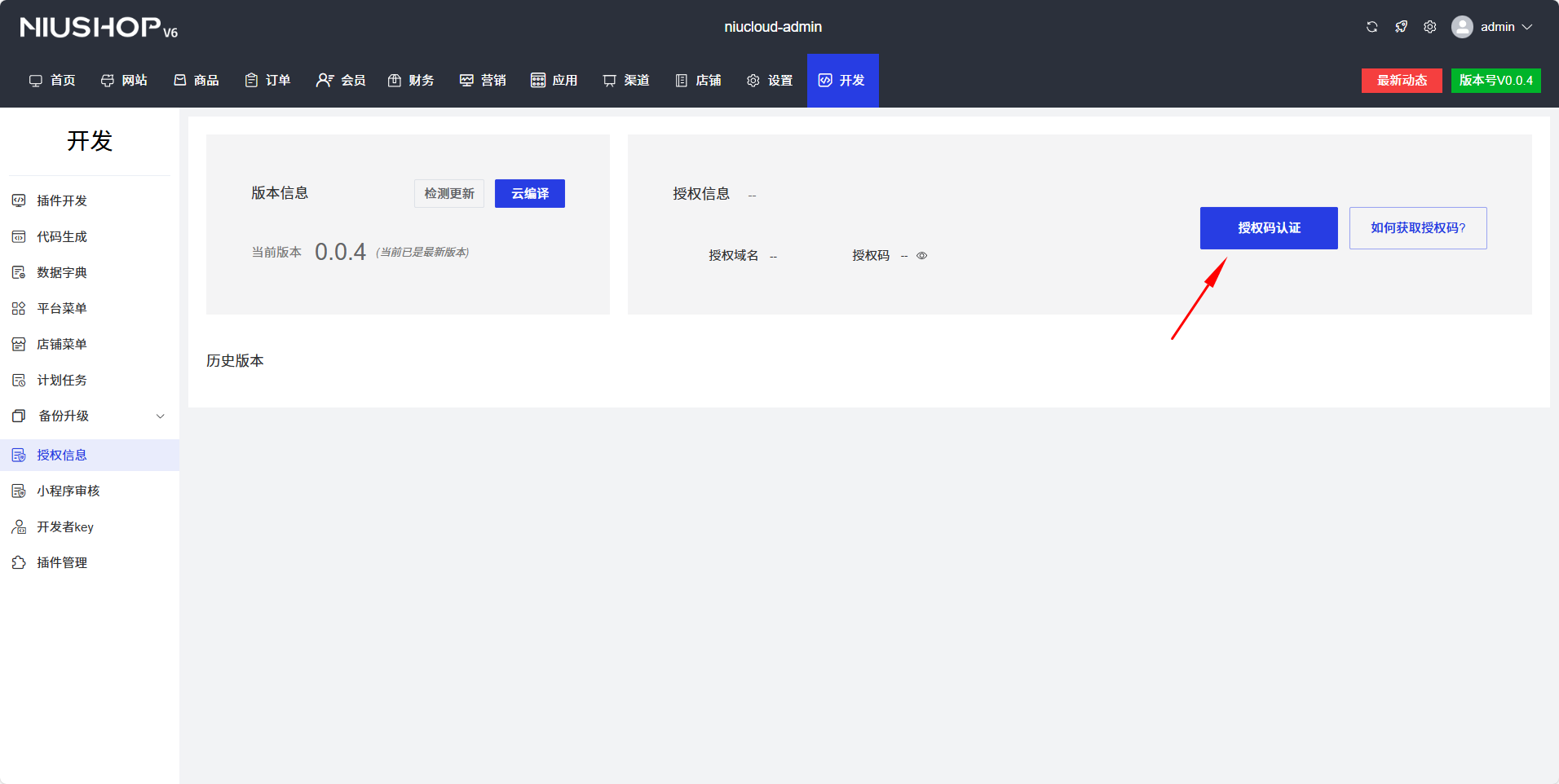
Task: Click the rocket icon in top header
Action: [1401, 27]
